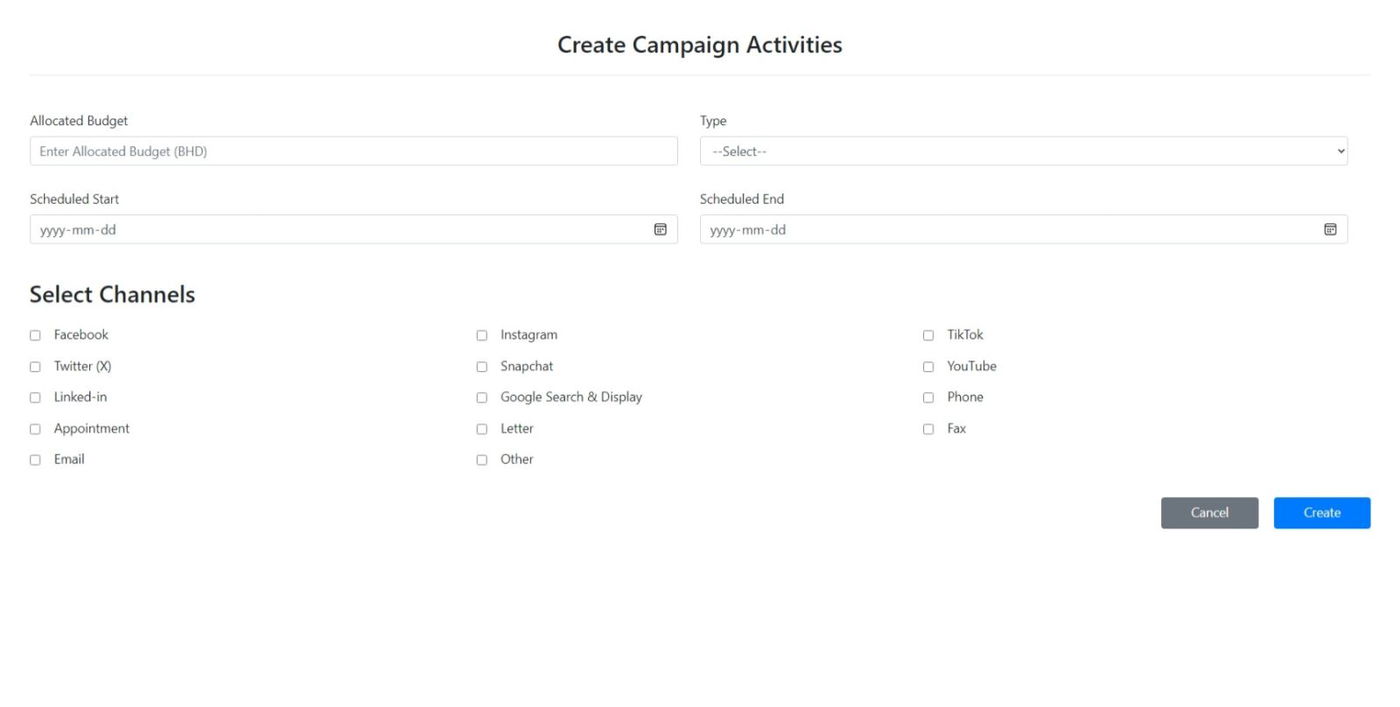Click the Allocated Budget input field
The image size is (1400, 707).
353,151
